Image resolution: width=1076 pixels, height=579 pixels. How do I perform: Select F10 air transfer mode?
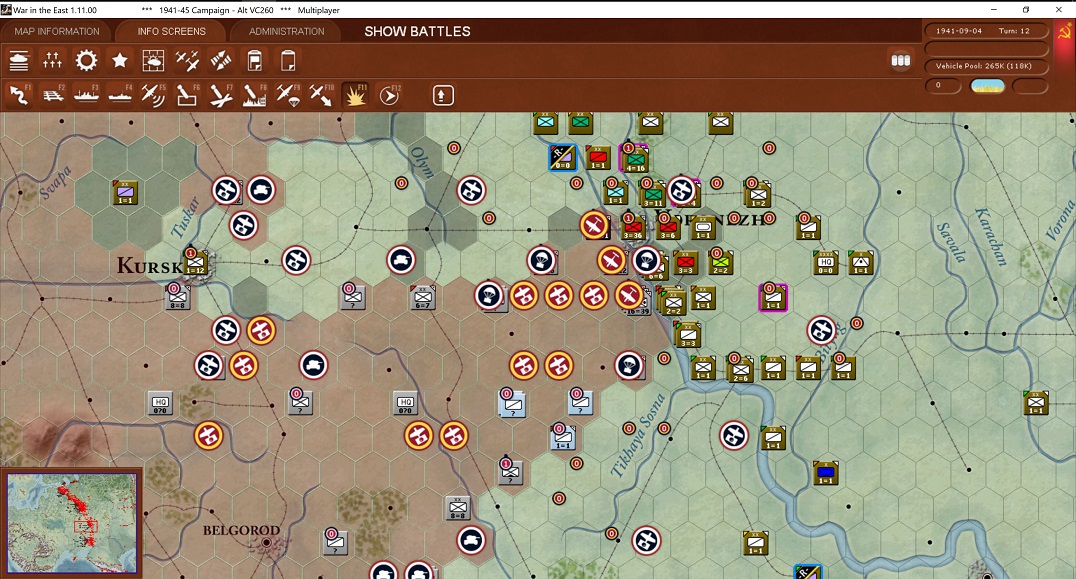(x=321, y=96)
